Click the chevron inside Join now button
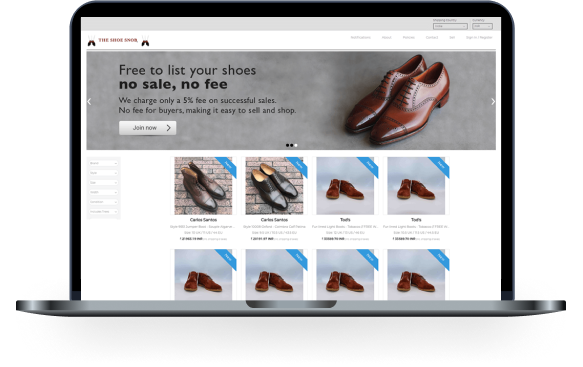583x367 pixels. click(168, 128)
